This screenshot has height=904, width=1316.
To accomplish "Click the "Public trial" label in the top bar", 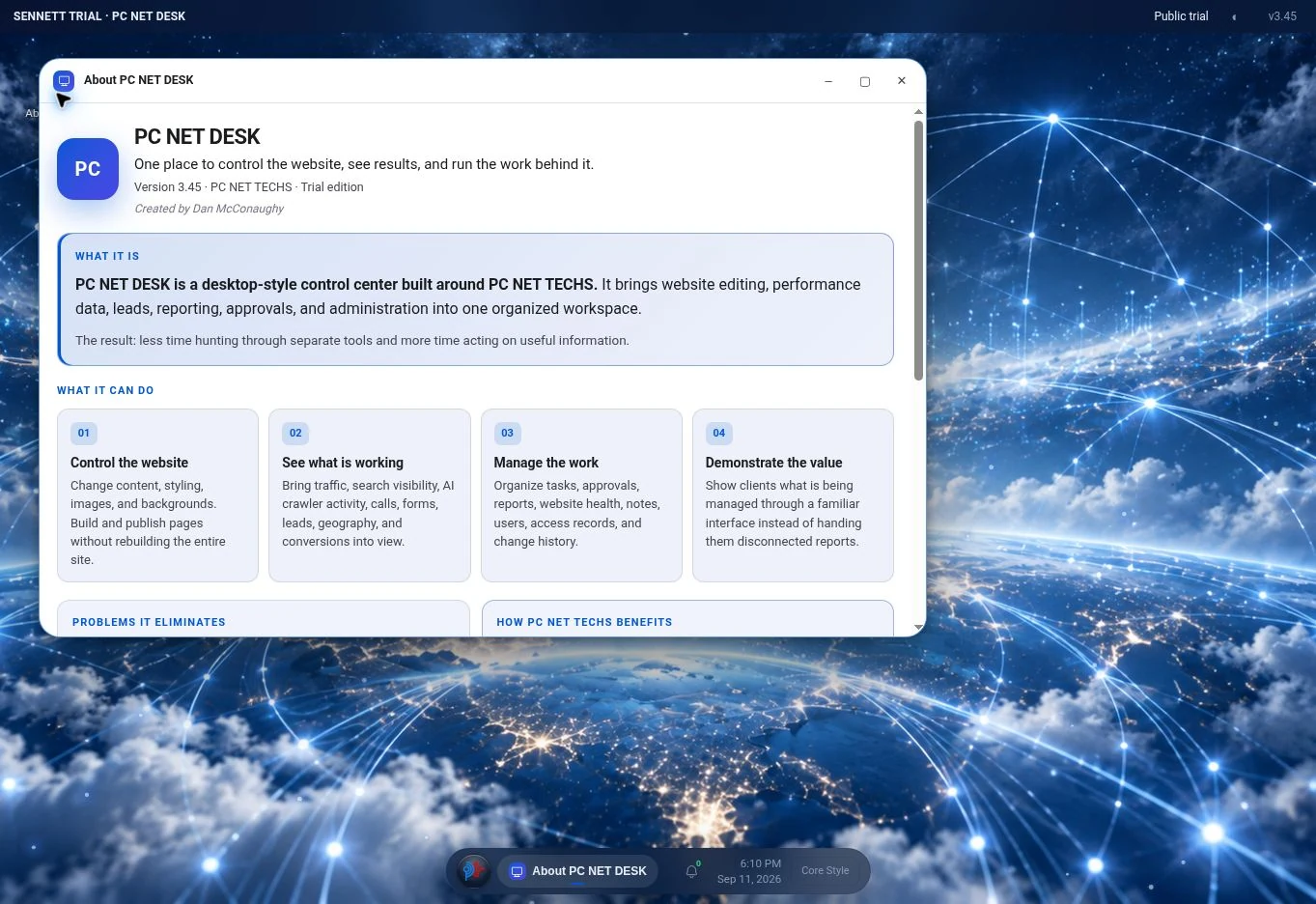I will 1181,16.
